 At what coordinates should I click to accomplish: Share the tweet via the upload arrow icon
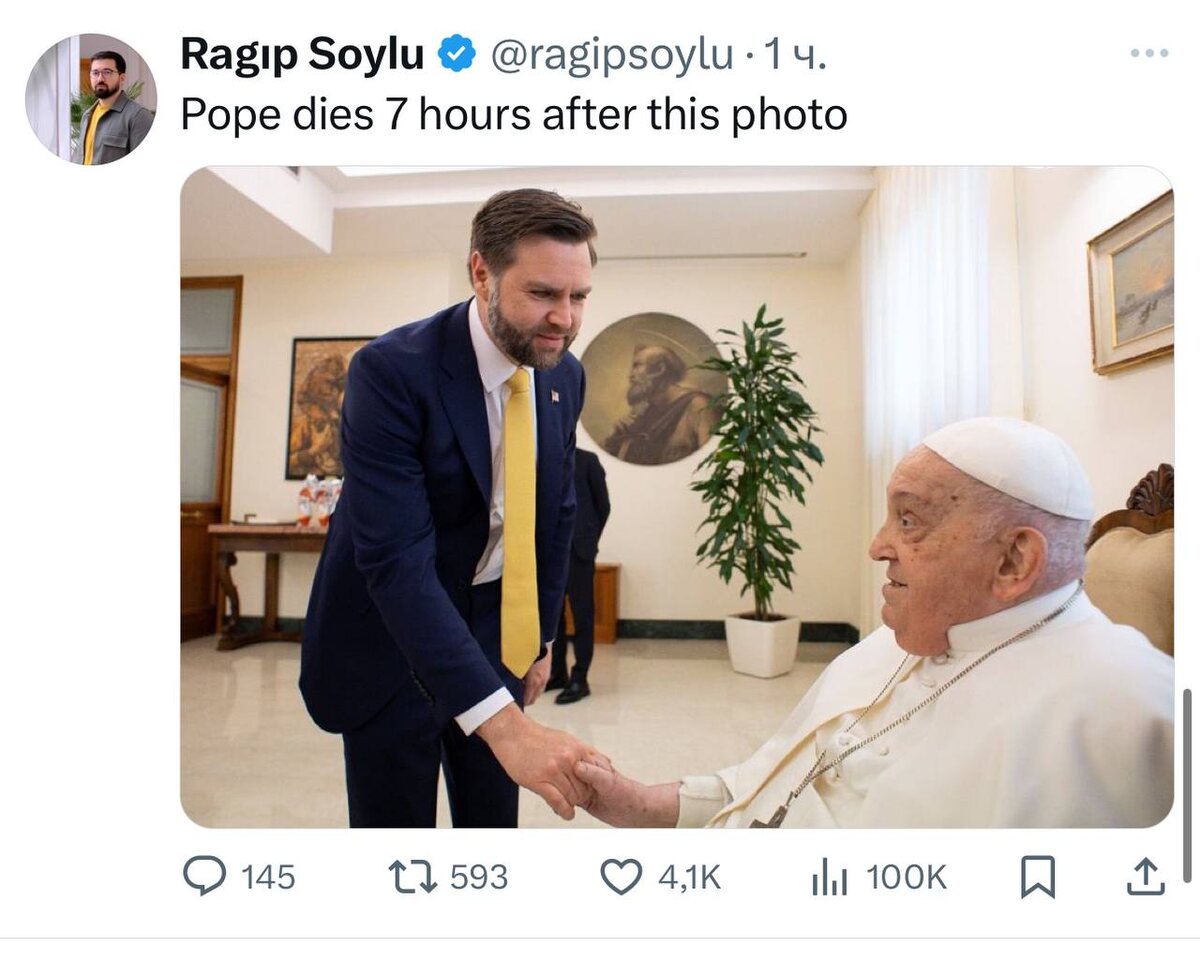pyautogui.click(x=1145, y=877)
